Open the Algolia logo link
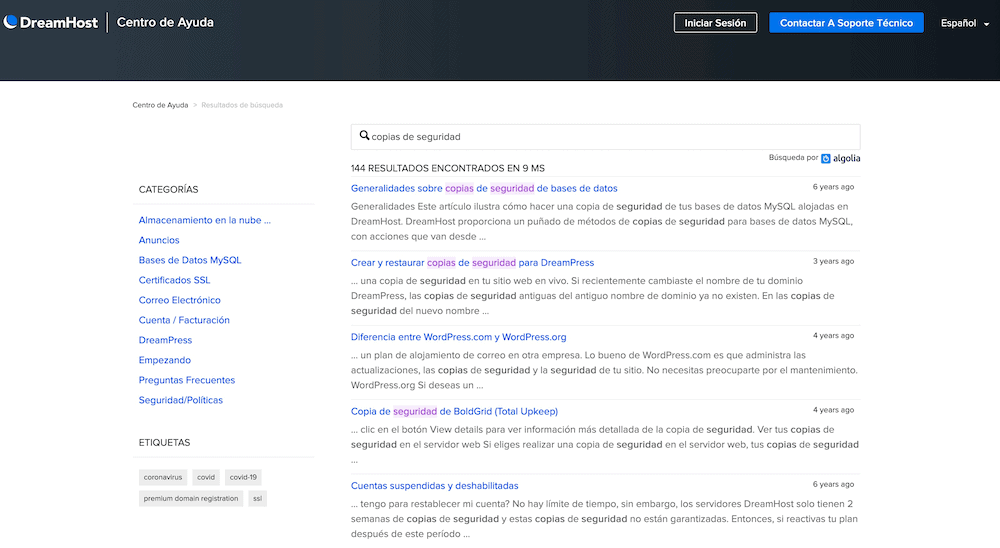Image resolution: width=1000 pixels, height=548 pixels. tap(841, 158)
